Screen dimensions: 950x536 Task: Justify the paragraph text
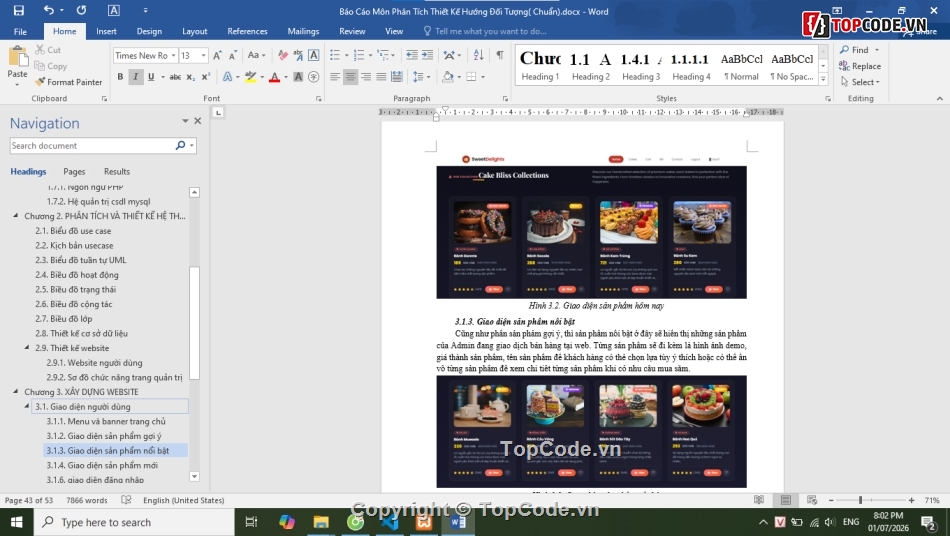tap(381, 77)
